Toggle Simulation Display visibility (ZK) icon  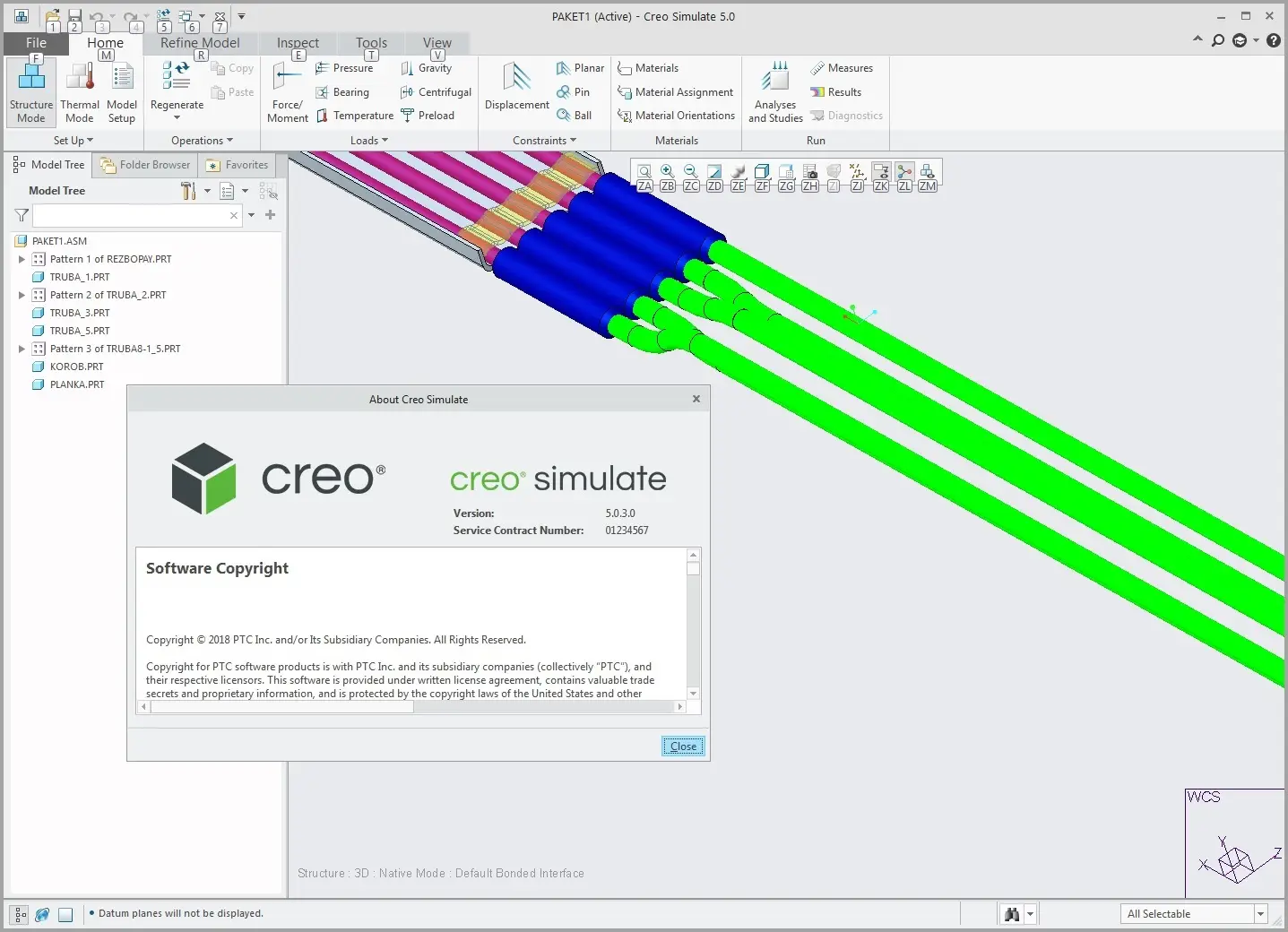tap(881, 171)
